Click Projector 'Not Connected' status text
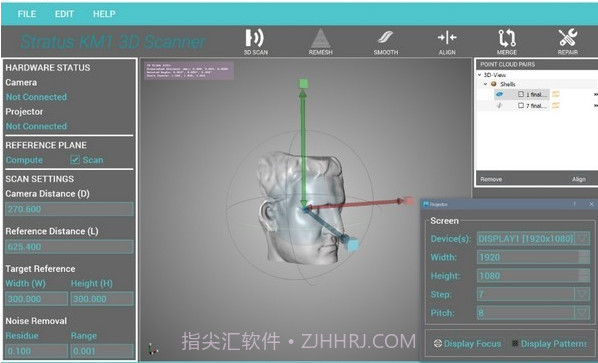 (36, 126)
